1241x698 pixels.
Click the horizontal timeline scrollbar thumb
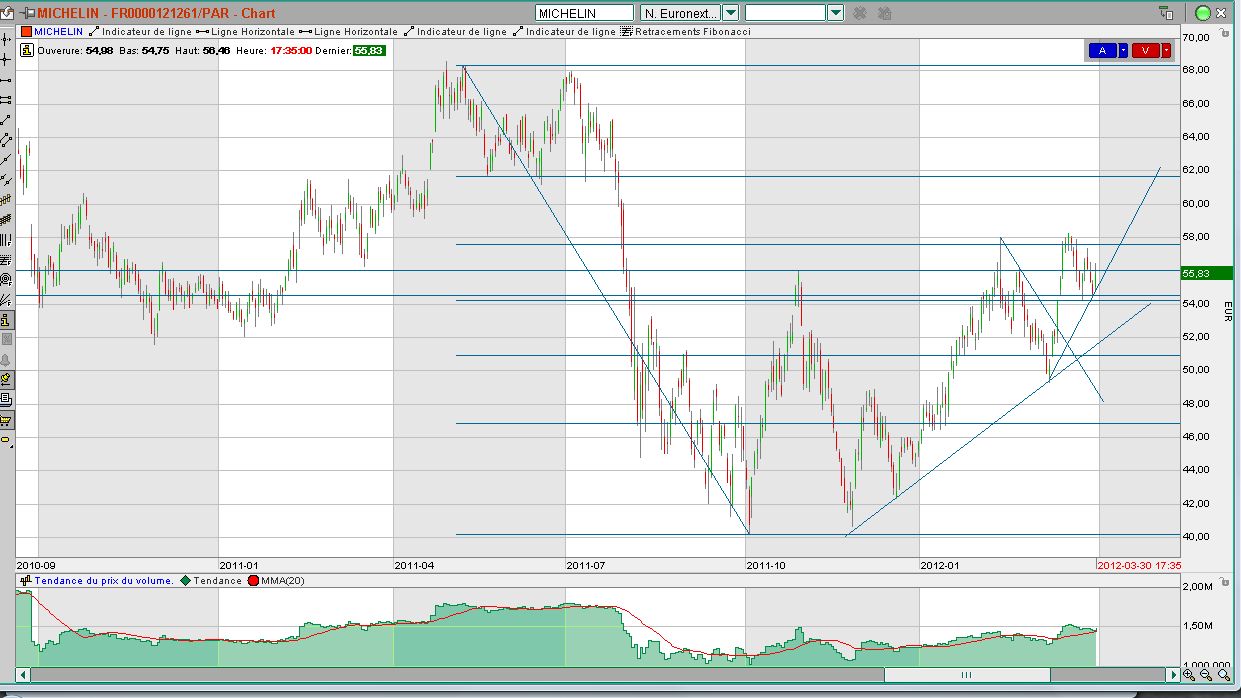965,675
